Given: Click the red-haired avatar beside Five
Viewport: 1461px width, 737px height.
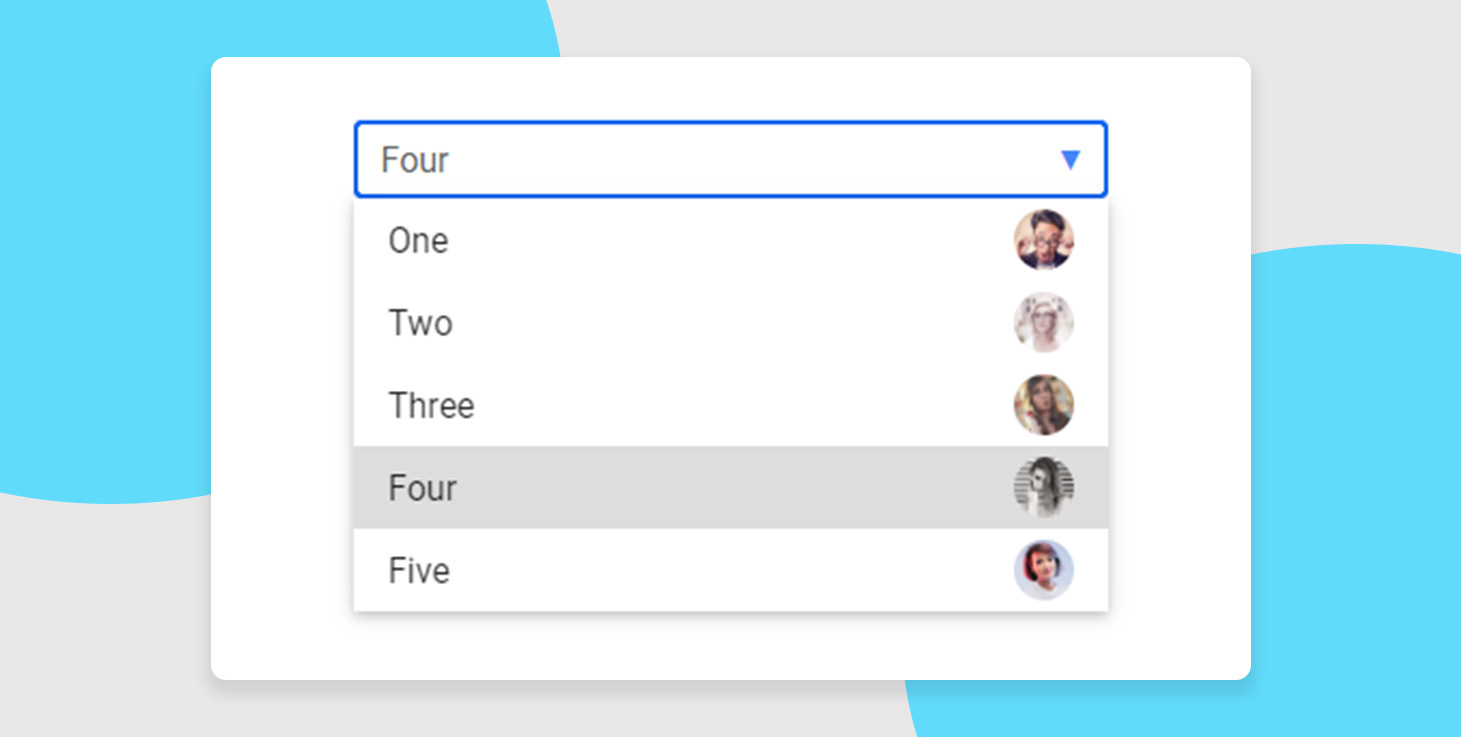Looking at the screenshot, I should coord(1043,570).
